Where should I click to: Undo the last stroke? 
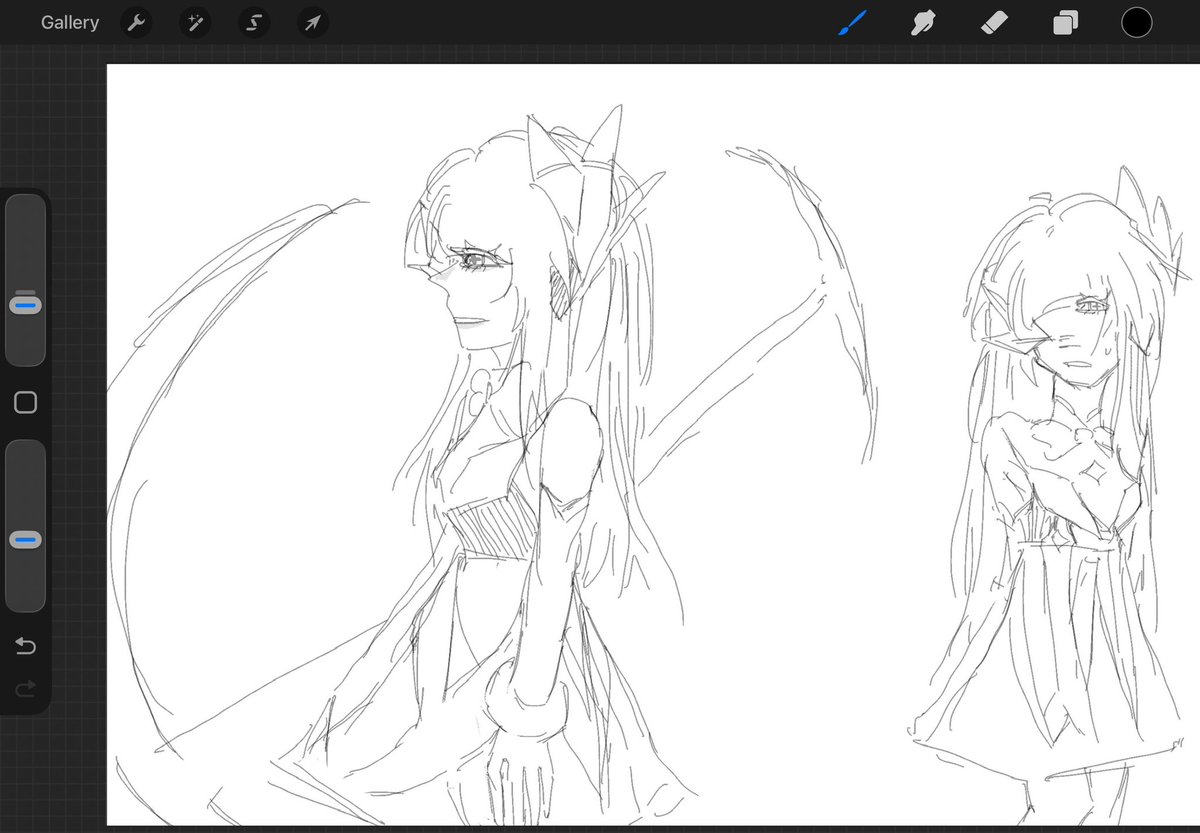click(x=26, y=647)
